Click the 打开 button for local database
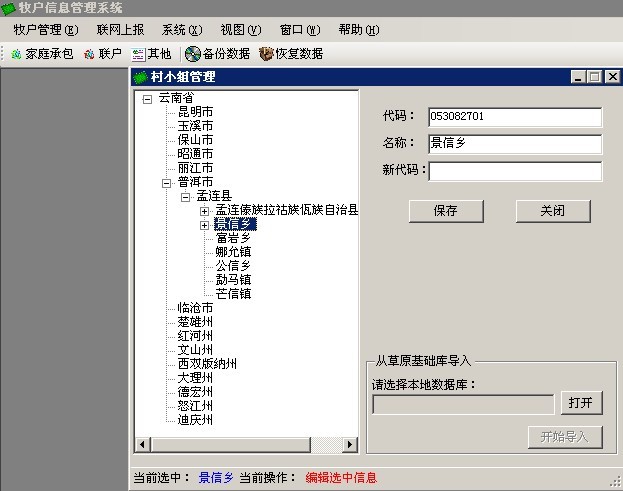This screenshot has height=491, width=623. click(581, 403)
